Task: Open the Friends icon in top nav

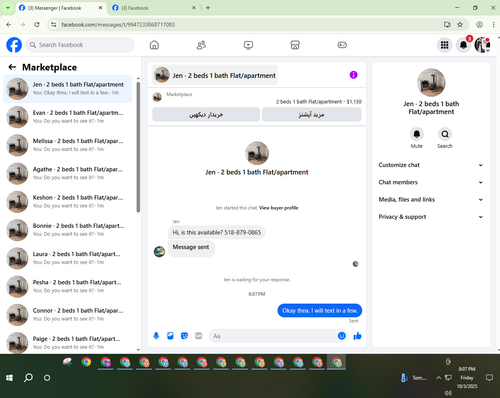Action: click(201, 45)
